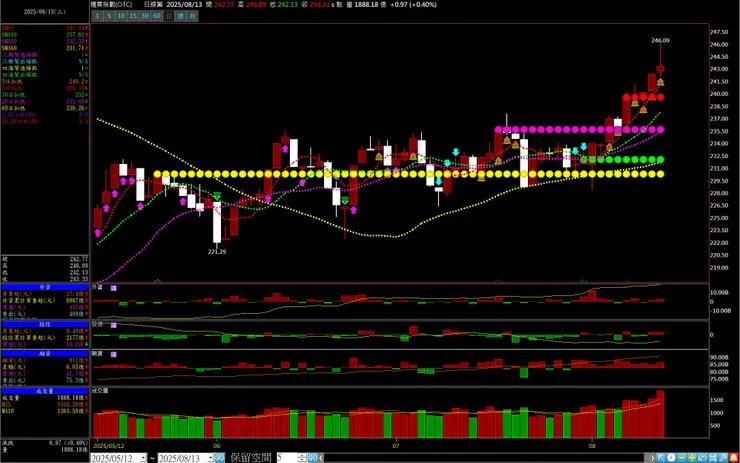The height and width of the screenshot is (463, 740).
Task: Click the round clock icon in bottom toolbar
Action: point(671,458)
